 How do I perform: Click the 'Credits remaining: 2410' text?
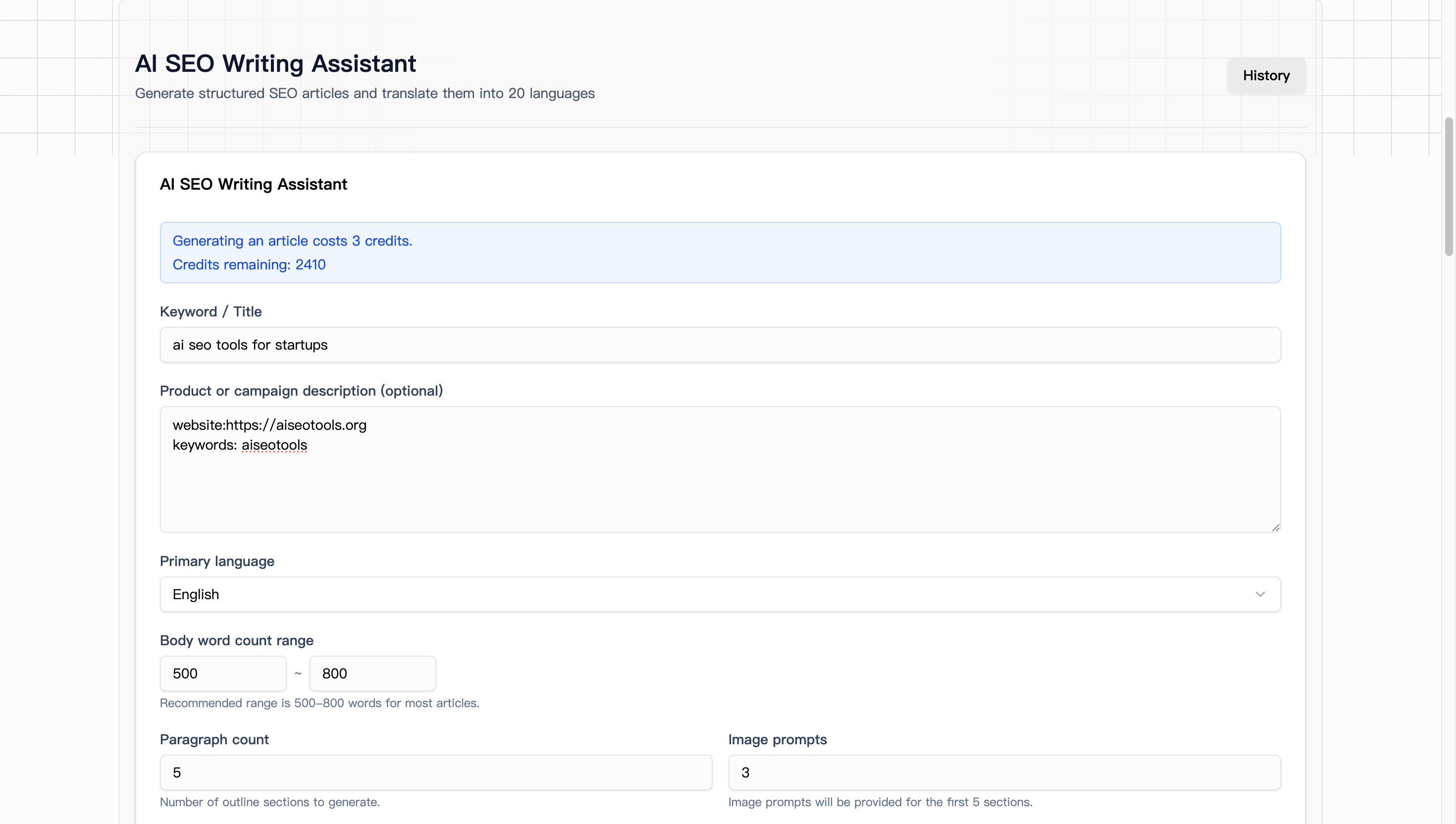[249, 264]
